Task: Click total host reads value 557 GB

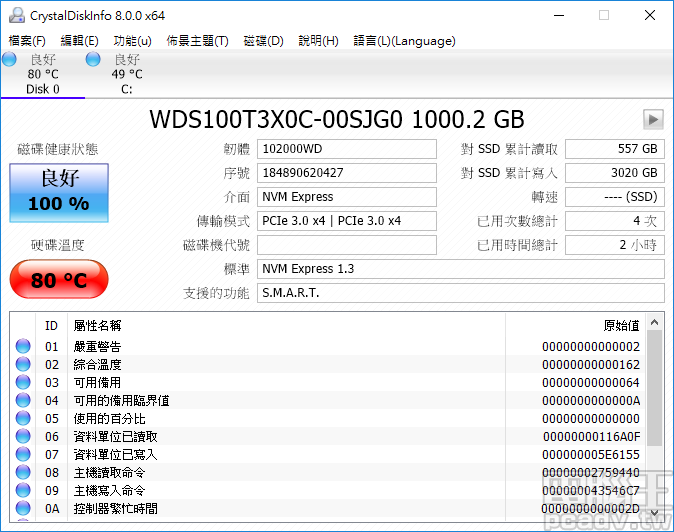Action: (615, 149)
